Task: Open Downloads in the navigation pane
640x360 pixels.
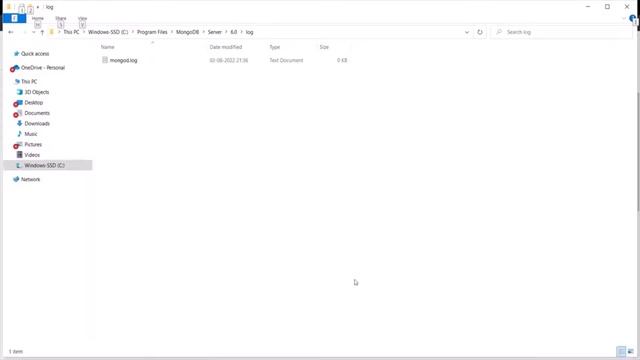Action: (37, 124)
